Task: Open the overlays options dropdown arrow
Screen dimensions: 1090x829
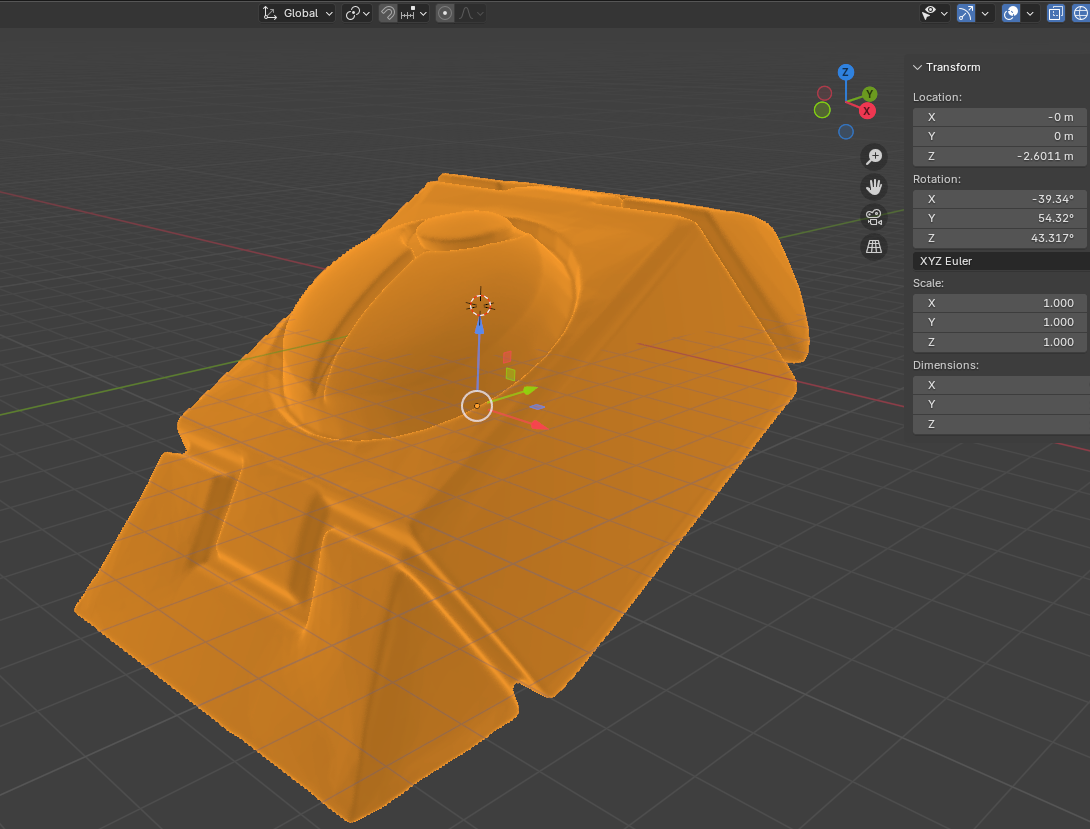Action: coord(1030,13)
